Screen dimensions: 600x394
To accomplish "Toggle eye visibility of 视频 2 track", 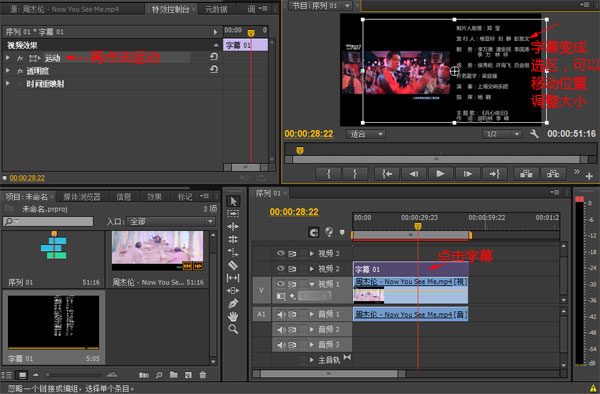I will tap(280, 269).
